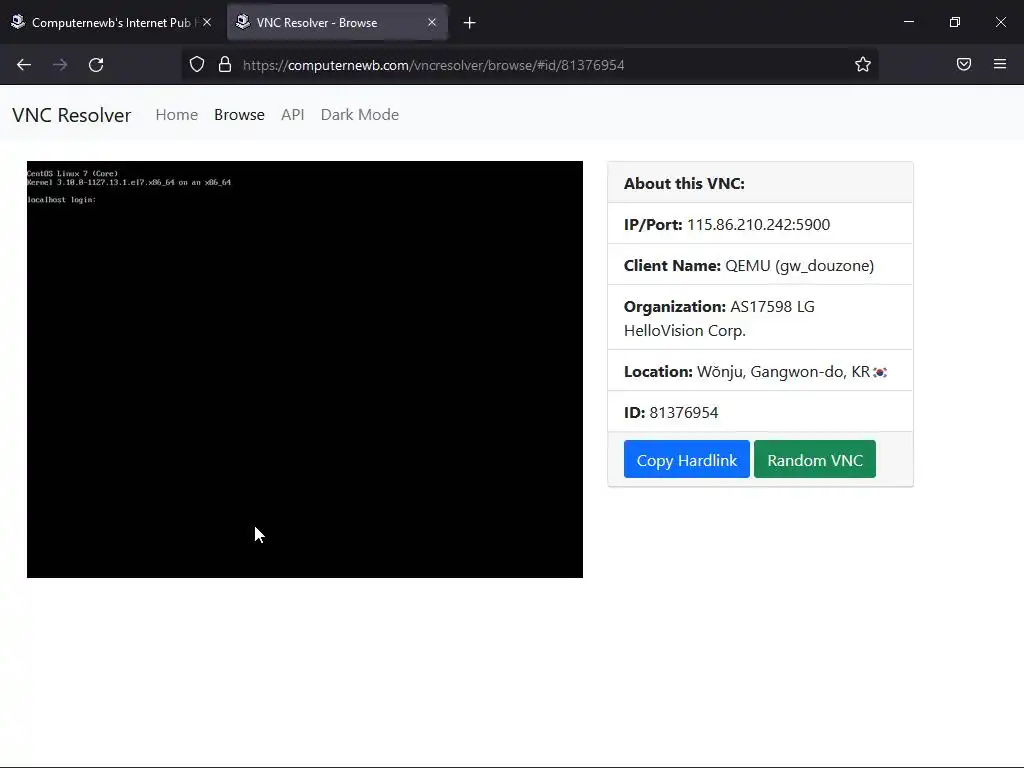The image size is (1024, 768).
Task: Open the API nav link
Action: pyautogui.click(x=293, y=115)
